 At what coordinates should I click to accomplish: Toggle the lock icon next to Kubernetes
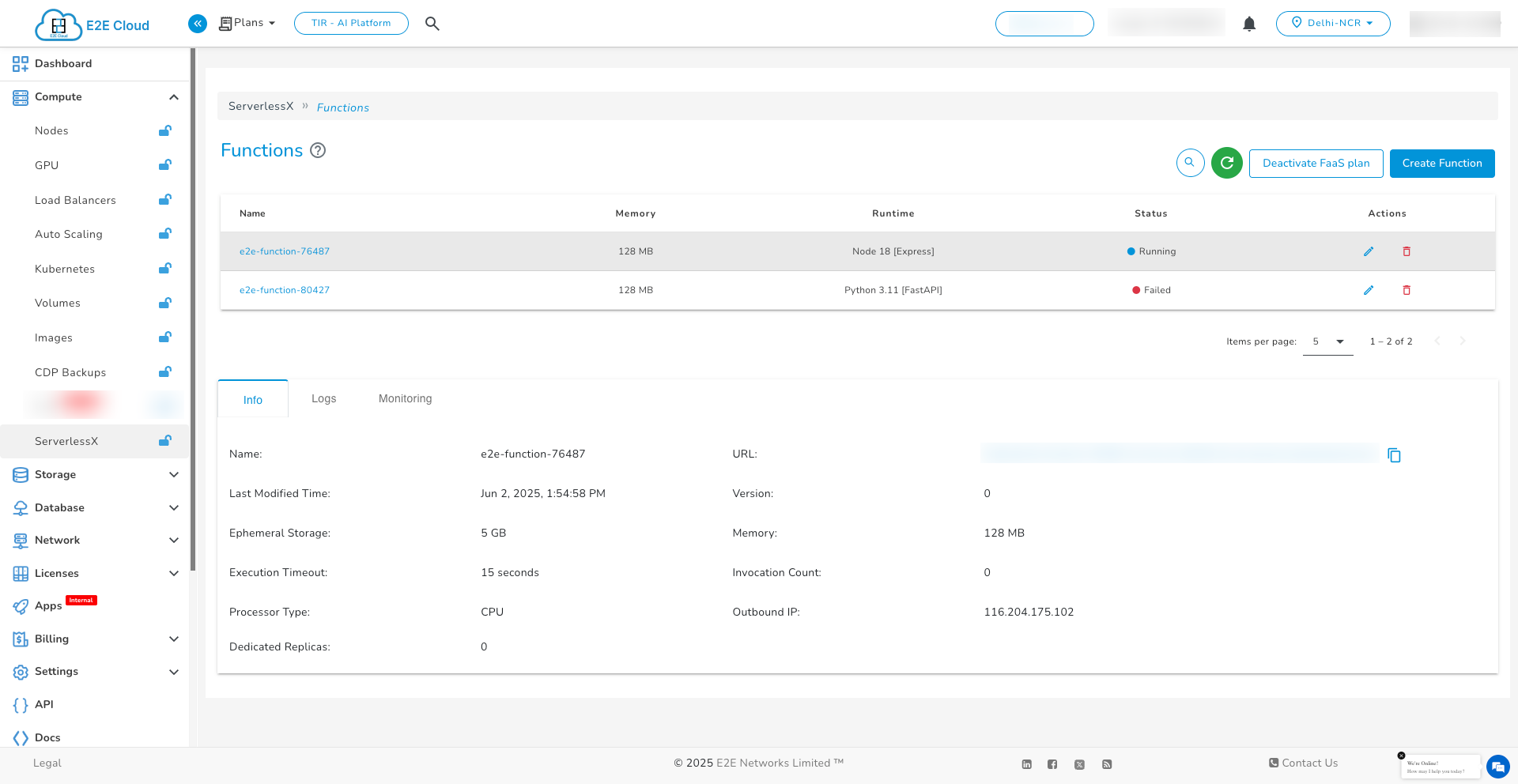click(164, 269)
